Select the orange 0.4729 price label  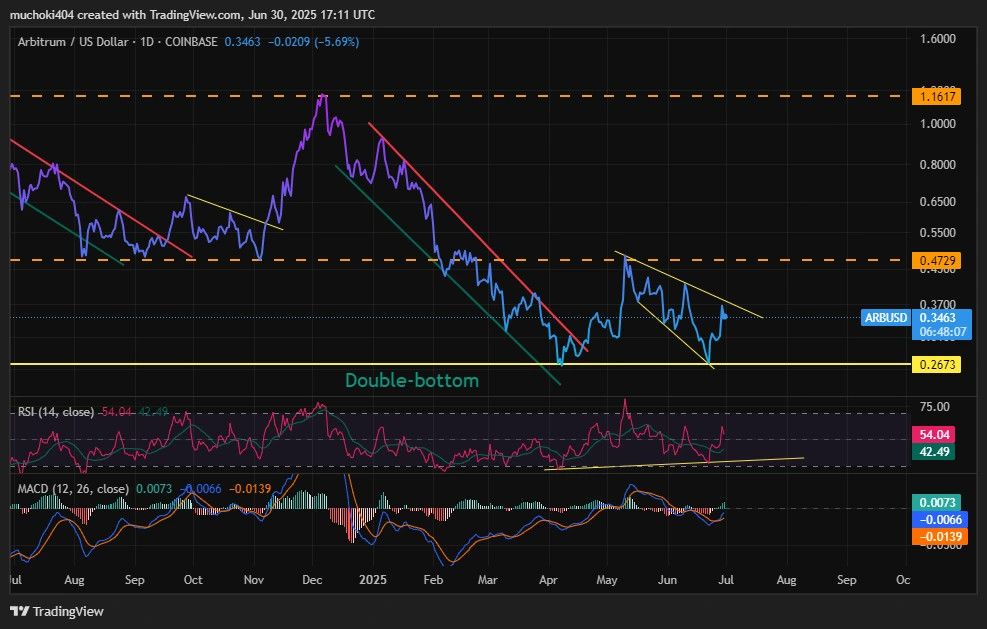[936, 260]
